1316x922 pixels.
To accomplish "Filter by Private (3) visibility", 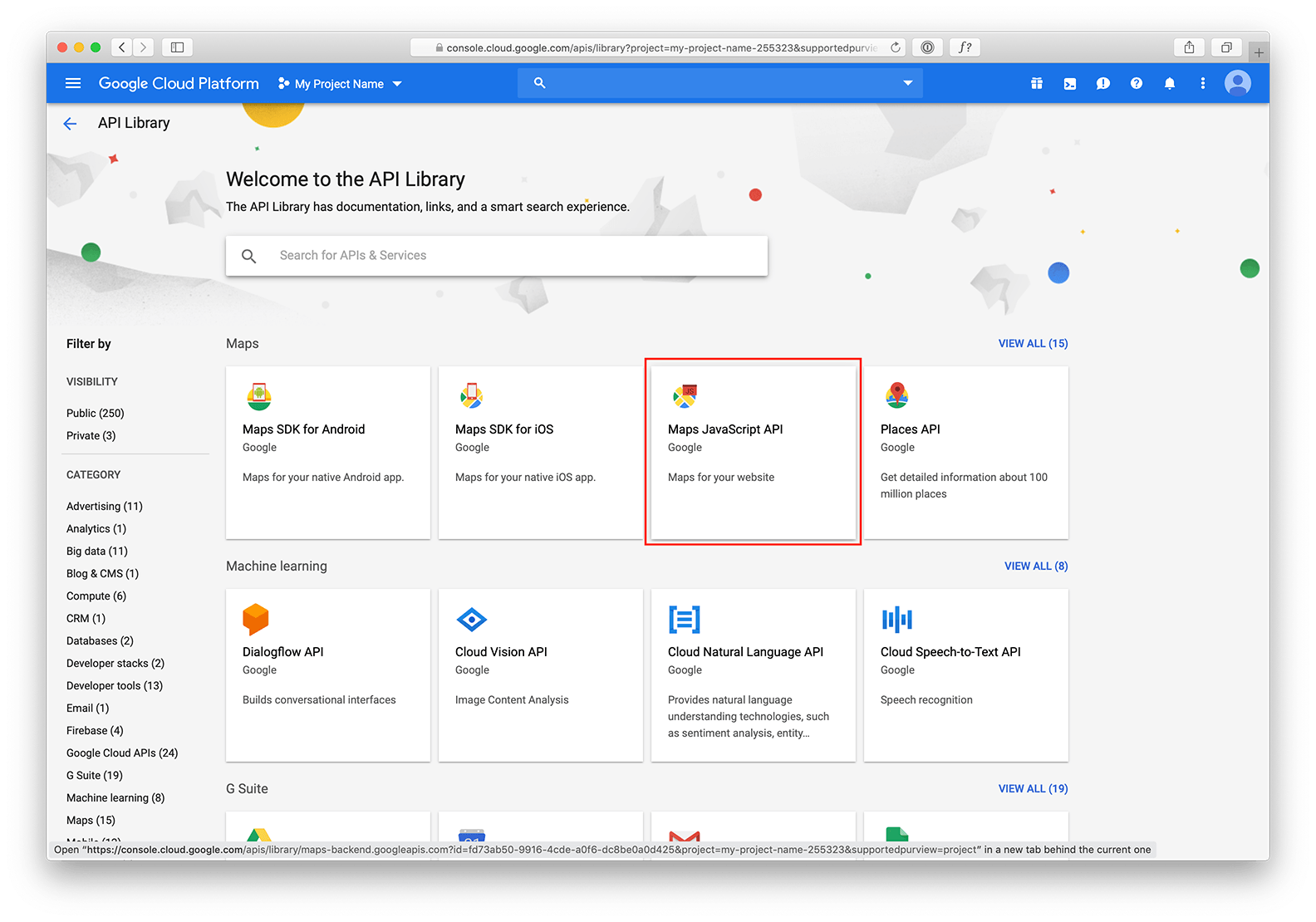I will [x=91, y=435].
